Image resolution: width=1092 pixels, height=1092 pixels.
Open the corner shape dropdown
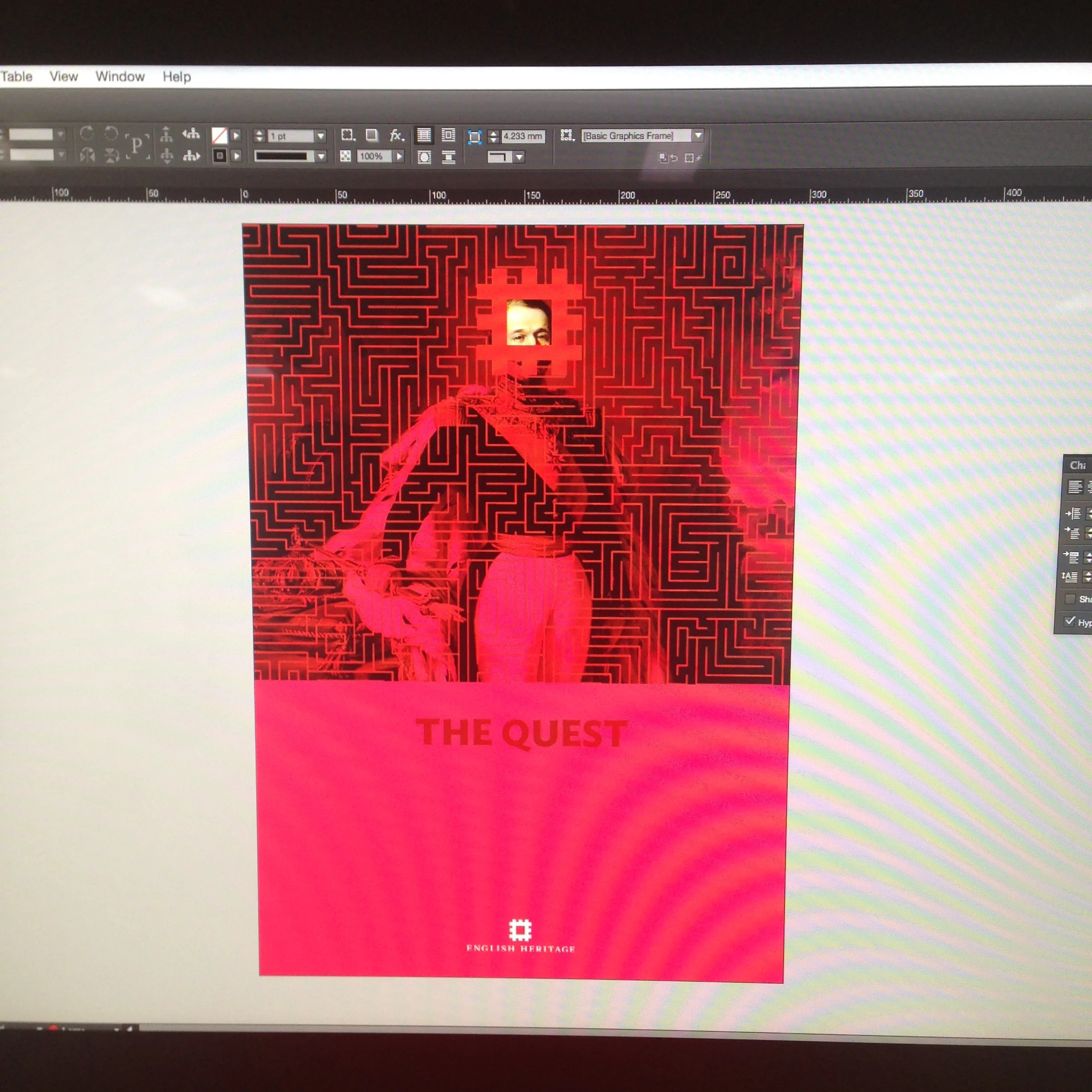[519, 157]
